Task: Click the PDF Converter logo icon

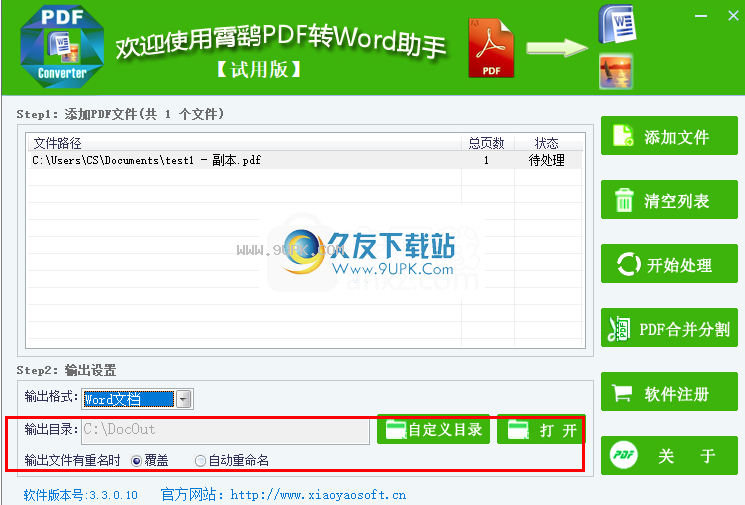Action: click(62, 47)
